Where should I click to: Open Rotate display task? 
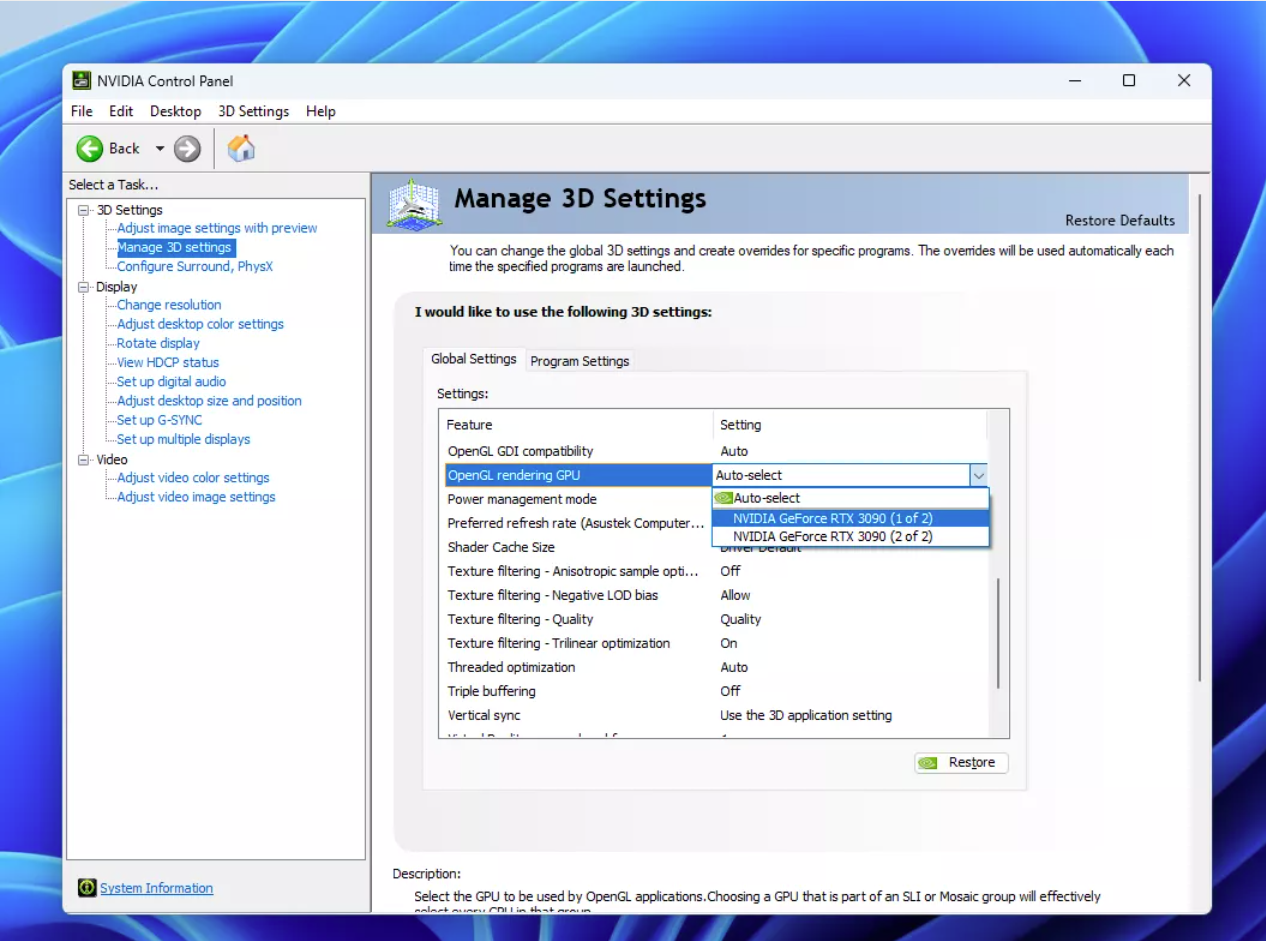pyautogui.click(x=158, y=343)
